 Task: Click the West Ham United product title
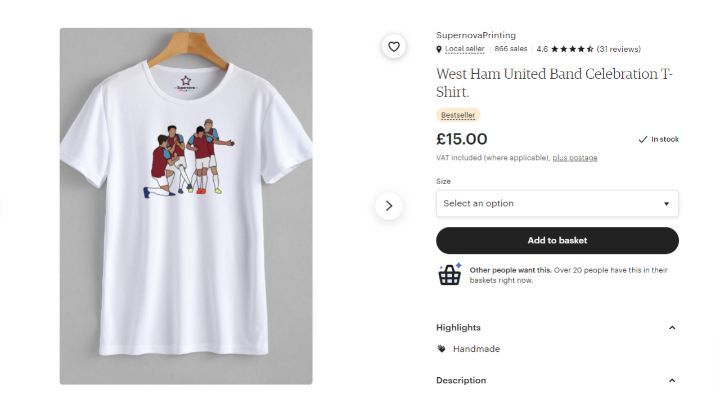554,83
